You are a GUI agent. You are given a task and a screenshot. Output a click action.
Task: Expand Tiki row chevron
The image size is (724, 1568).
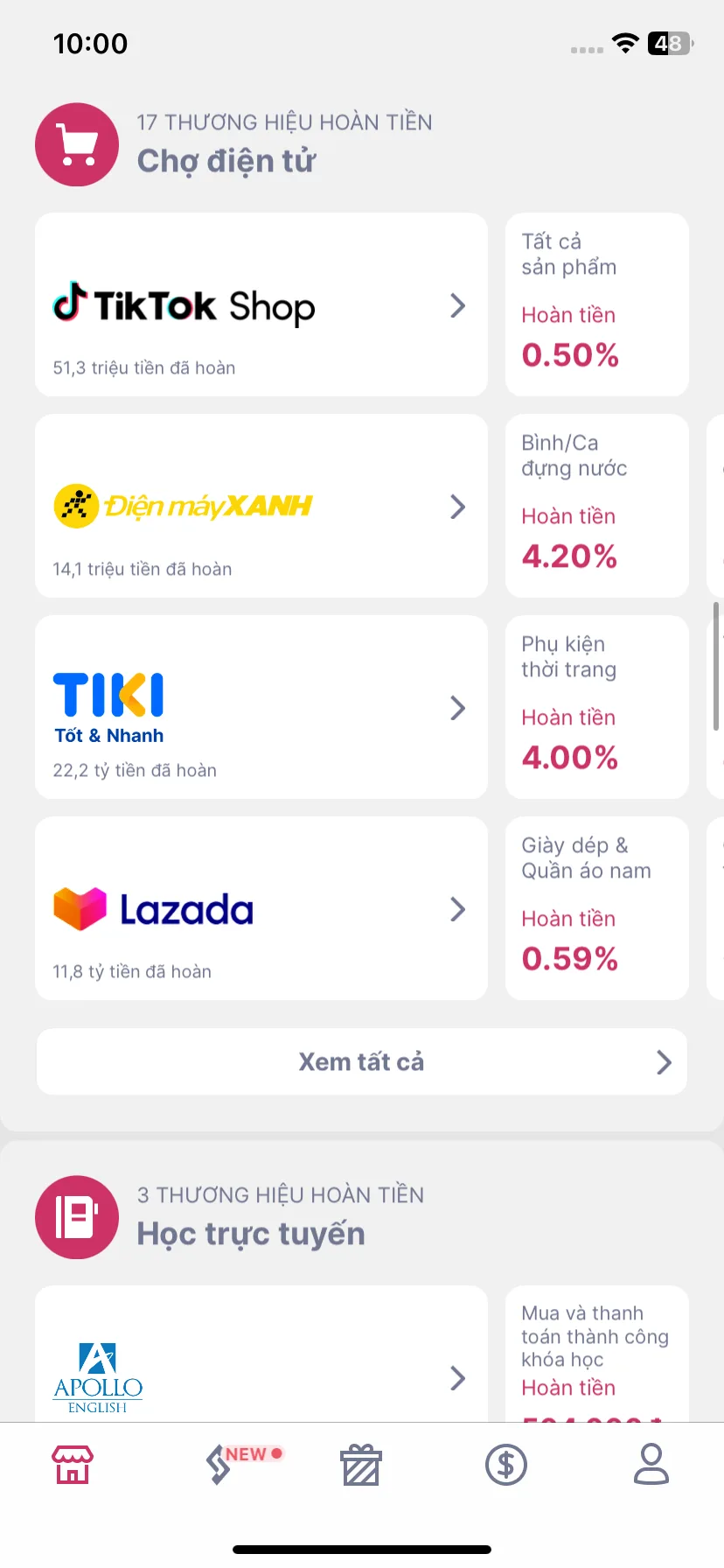457,708
